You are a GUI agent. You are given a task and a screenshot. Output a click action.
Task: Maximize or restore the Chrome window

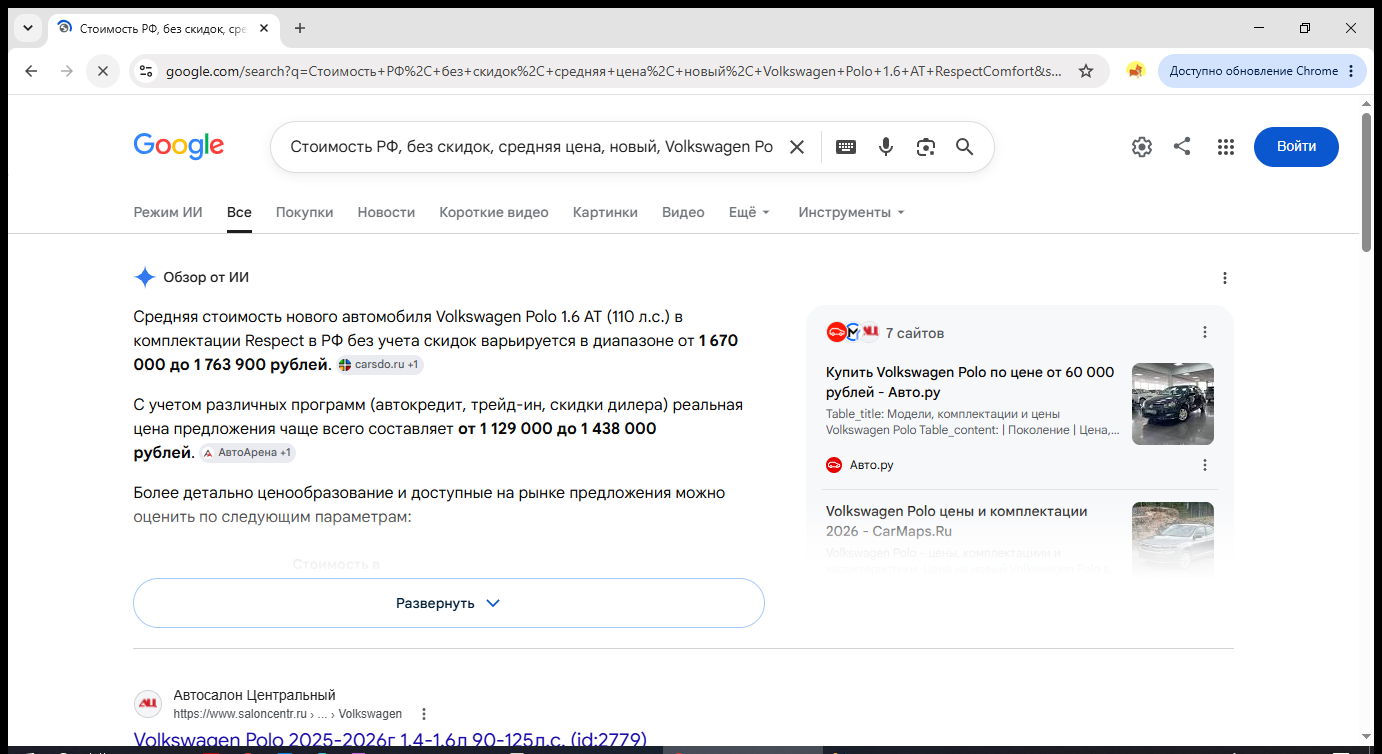click(1305, 28)
